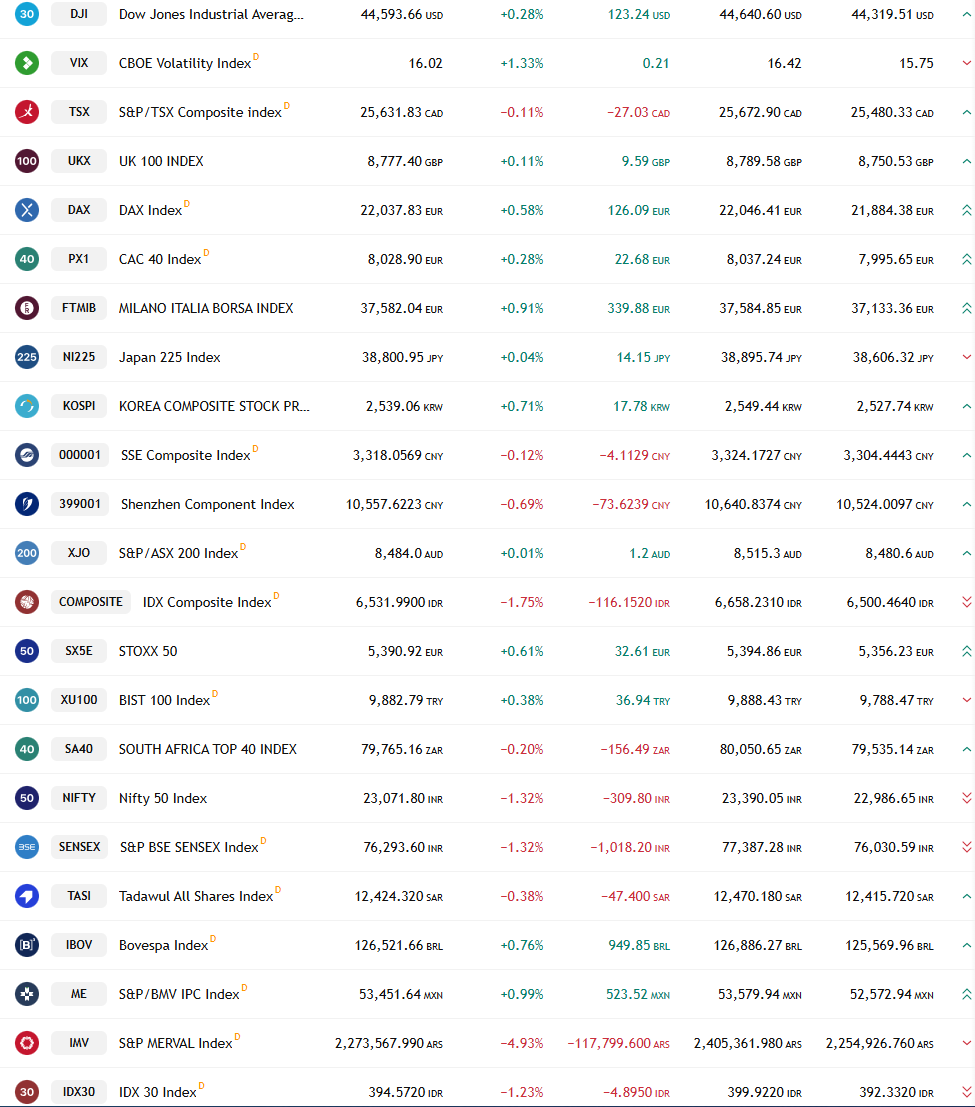Select MERVAL change −4.93%
The width and height of the screenshot is (975, 1107).
click(x=522, y=1043)
